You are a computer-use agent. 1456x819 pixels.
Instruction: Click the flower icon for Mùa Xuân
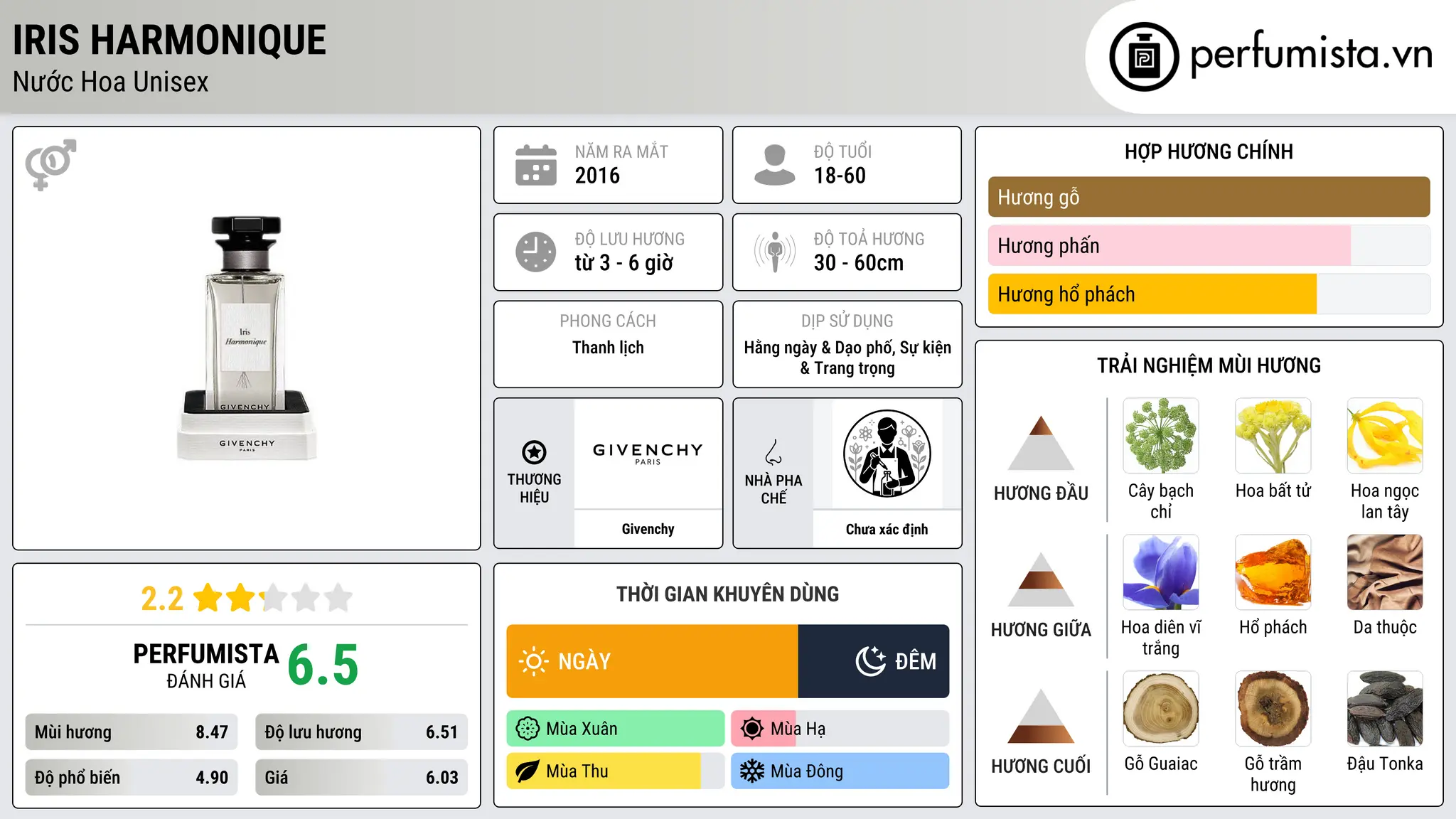click(x=528, y=729)
